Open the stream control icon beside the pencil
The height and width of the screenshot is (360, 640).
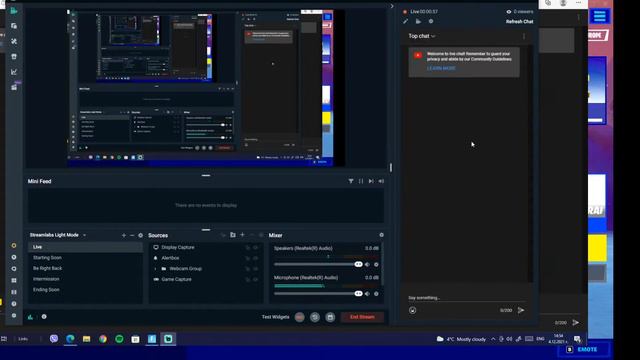(x=418, y=21)
